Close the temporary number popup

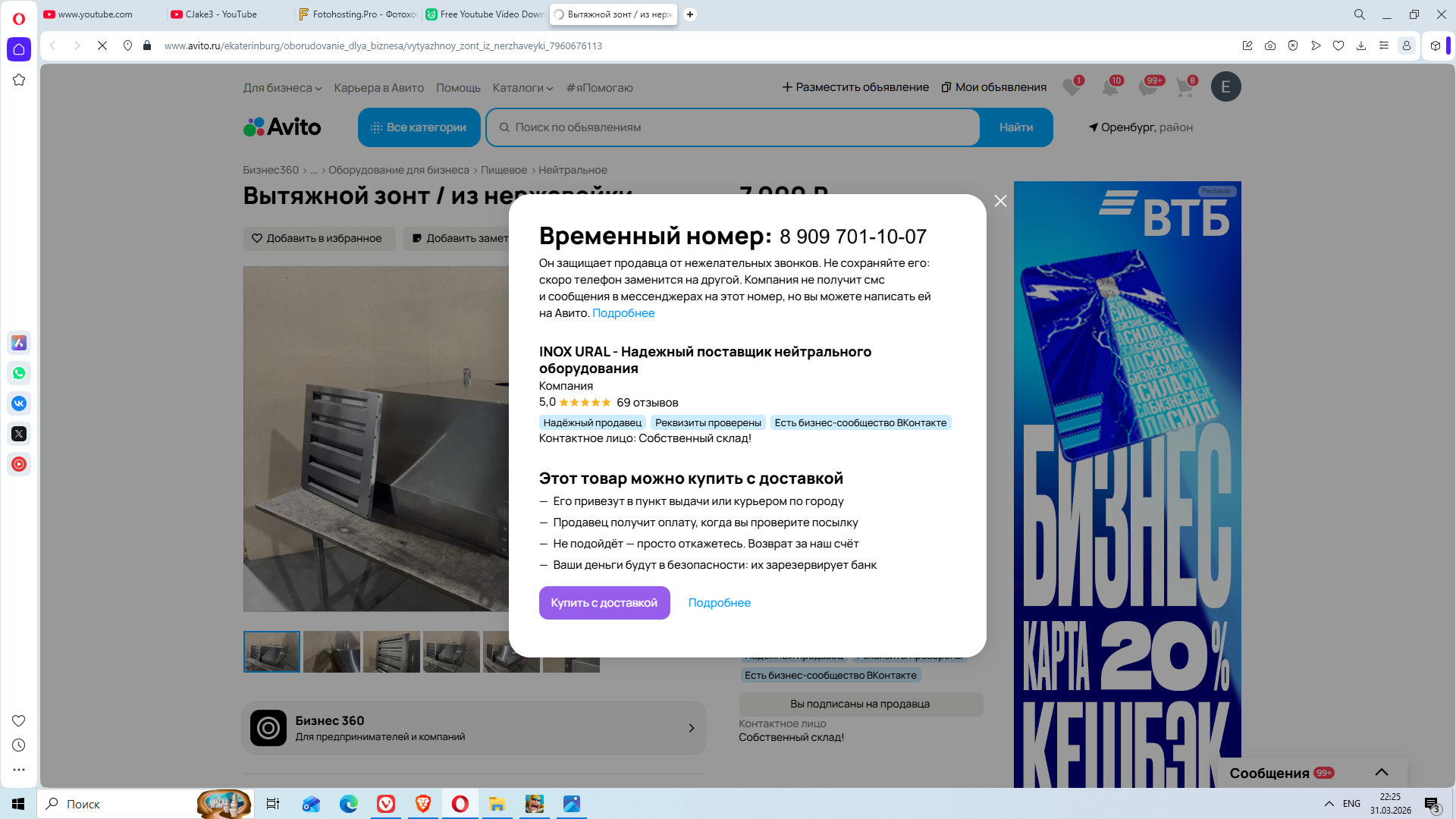coord(1000,201)
